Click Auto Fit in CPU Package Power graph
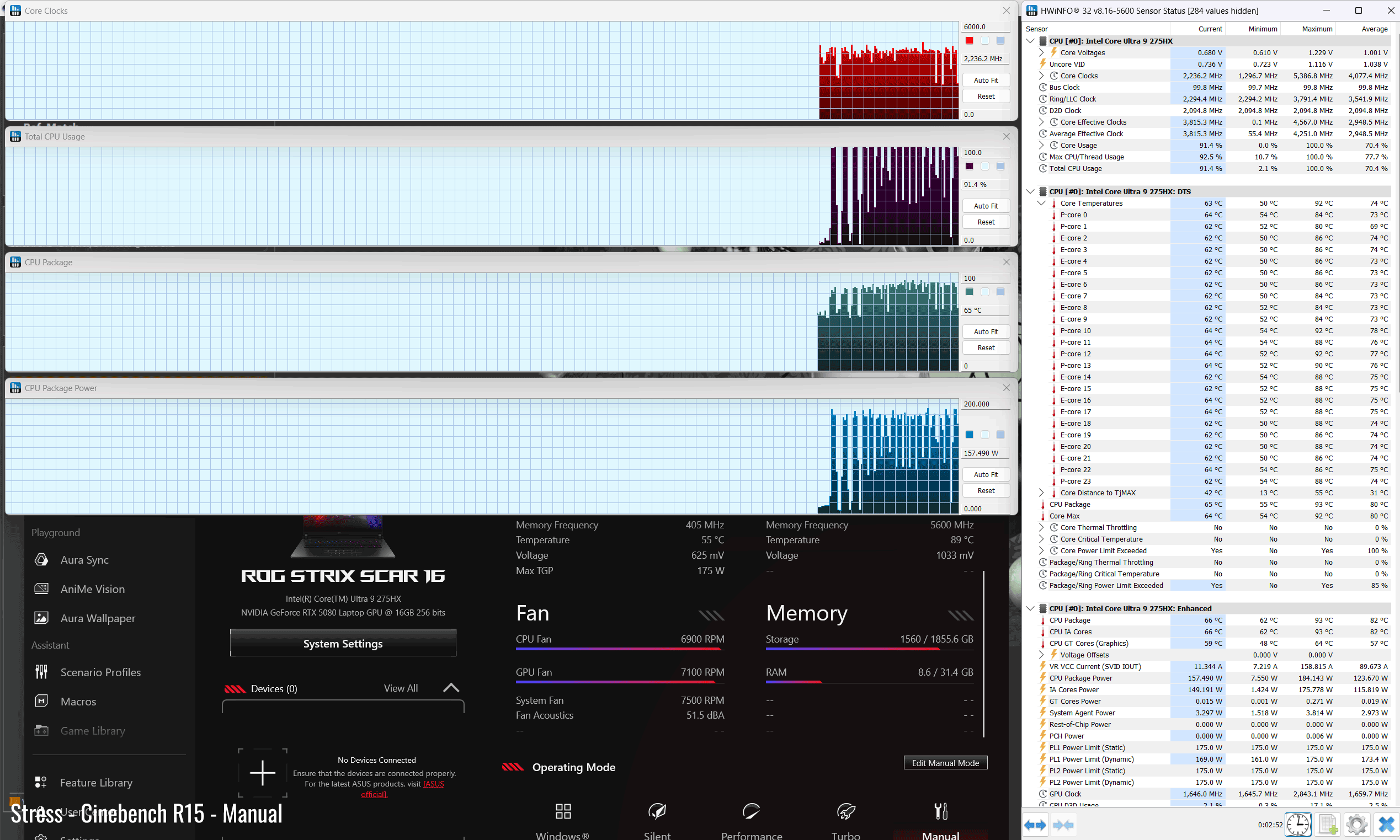 click(986, 474)
